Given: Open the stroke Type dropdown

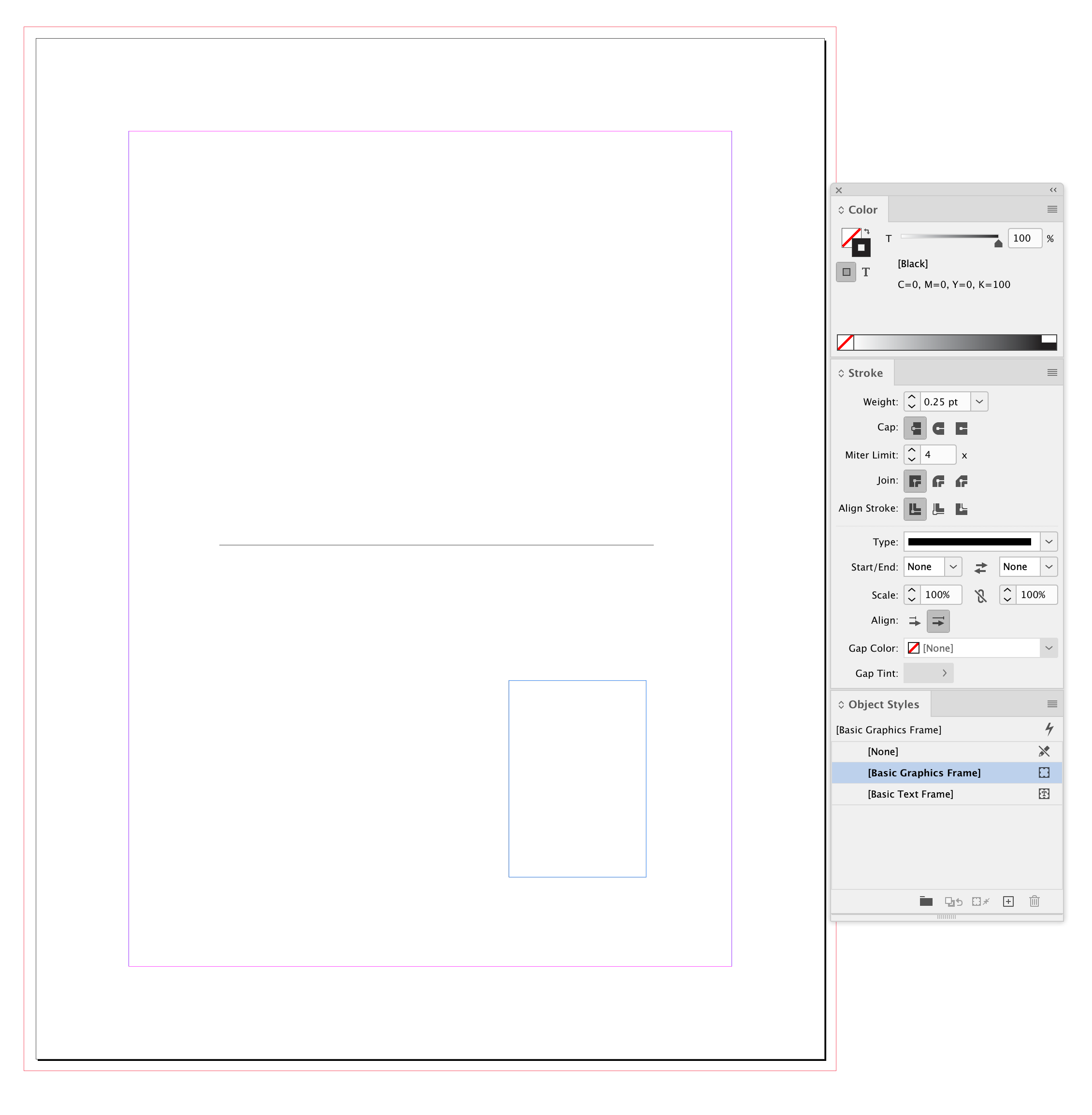Looking at the screenshot, I should [x=1049, y=542].
